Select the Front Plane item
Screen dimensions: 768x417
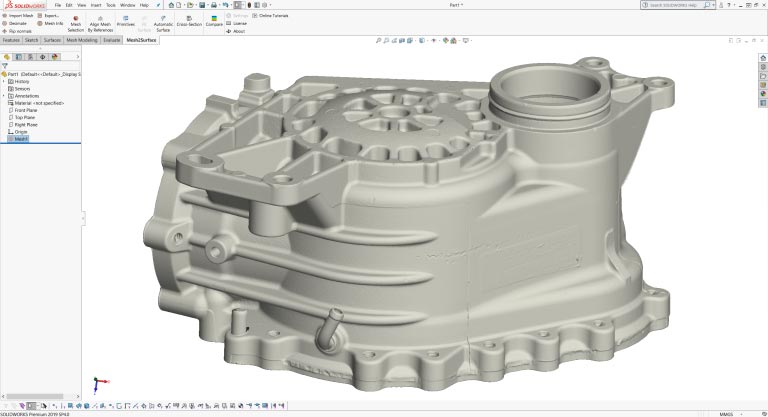tap(25, 110)
